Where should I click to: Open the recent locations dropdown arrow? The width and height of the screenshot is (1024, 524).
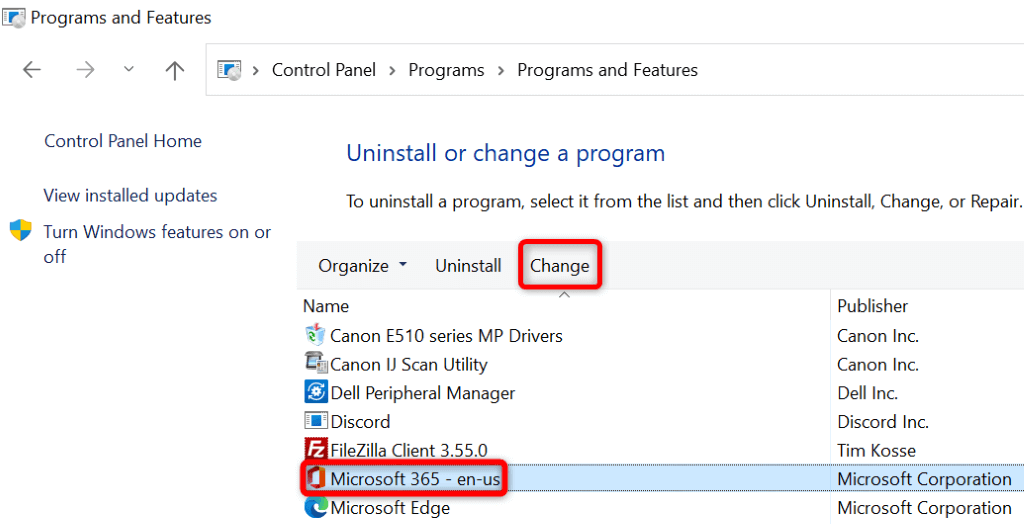coord(128,69)
